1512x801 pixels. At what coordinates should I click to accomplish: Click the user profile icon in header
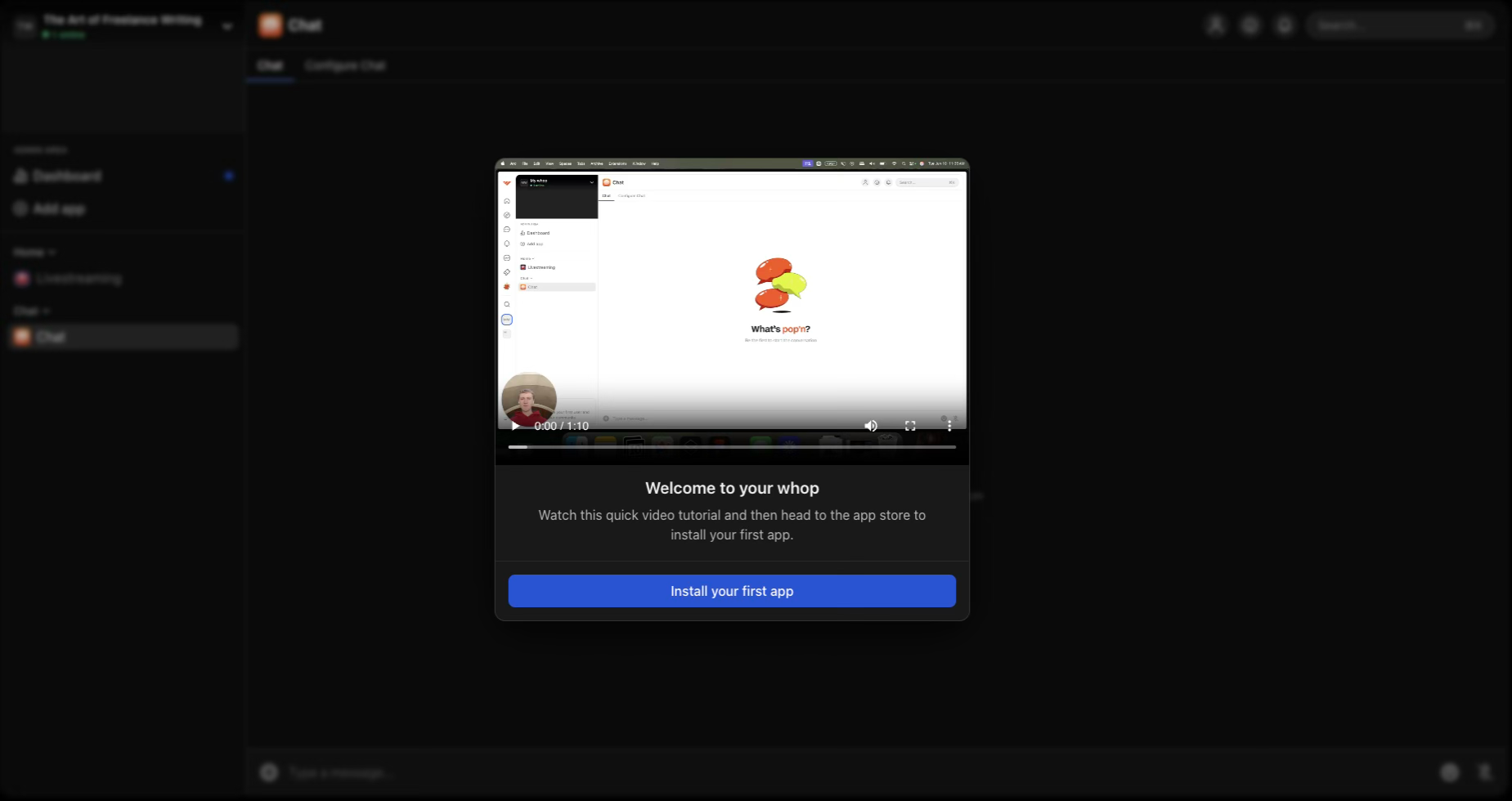(x=1216, y=25)
